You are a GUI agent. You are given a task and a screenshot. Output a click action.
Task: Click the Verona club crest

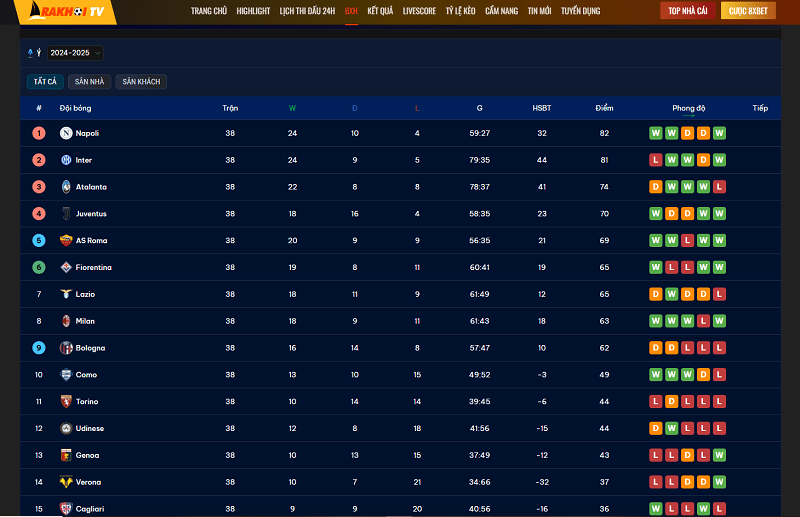(x=66, y=482)
